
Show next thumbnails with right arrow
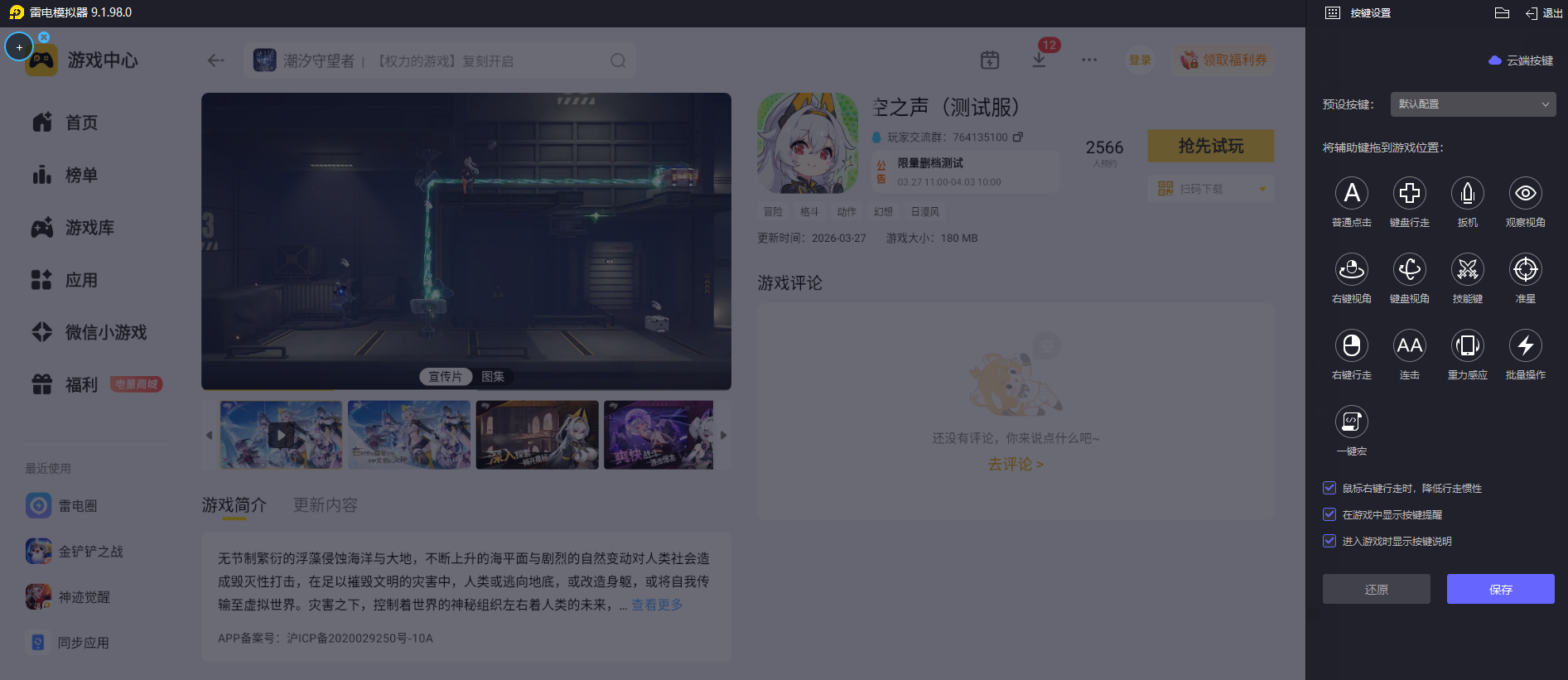click(723, 435)
